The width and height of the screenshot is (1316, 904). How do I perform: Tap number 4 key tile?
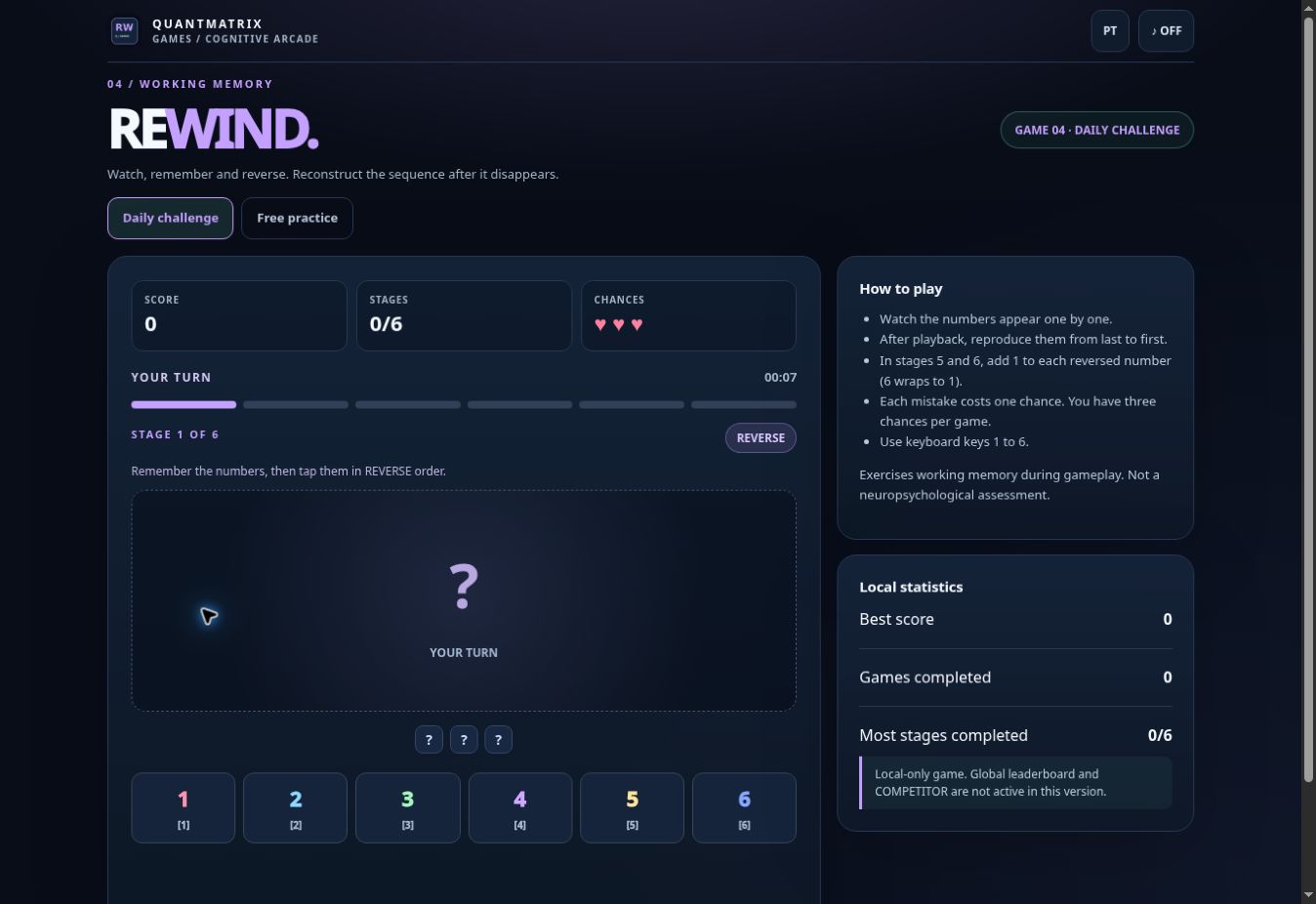click(x=519, y=807)
